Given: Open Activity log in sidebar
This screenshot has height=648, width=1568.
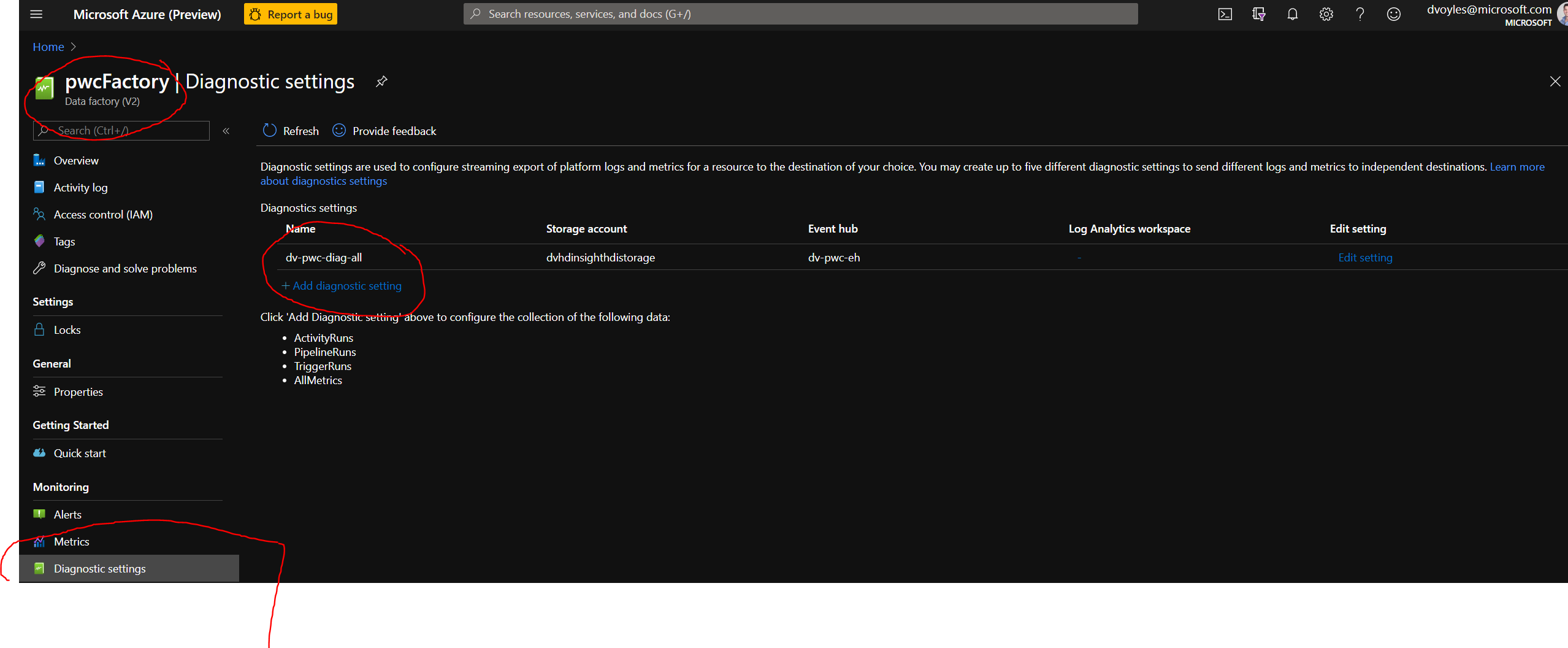Looking at the screenshot, I should point(80,188).
